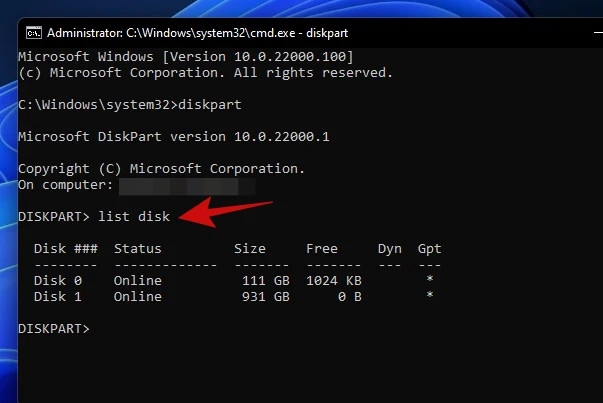
Task: Click the blurred computer name field
Action: click(x=187, y=186)
